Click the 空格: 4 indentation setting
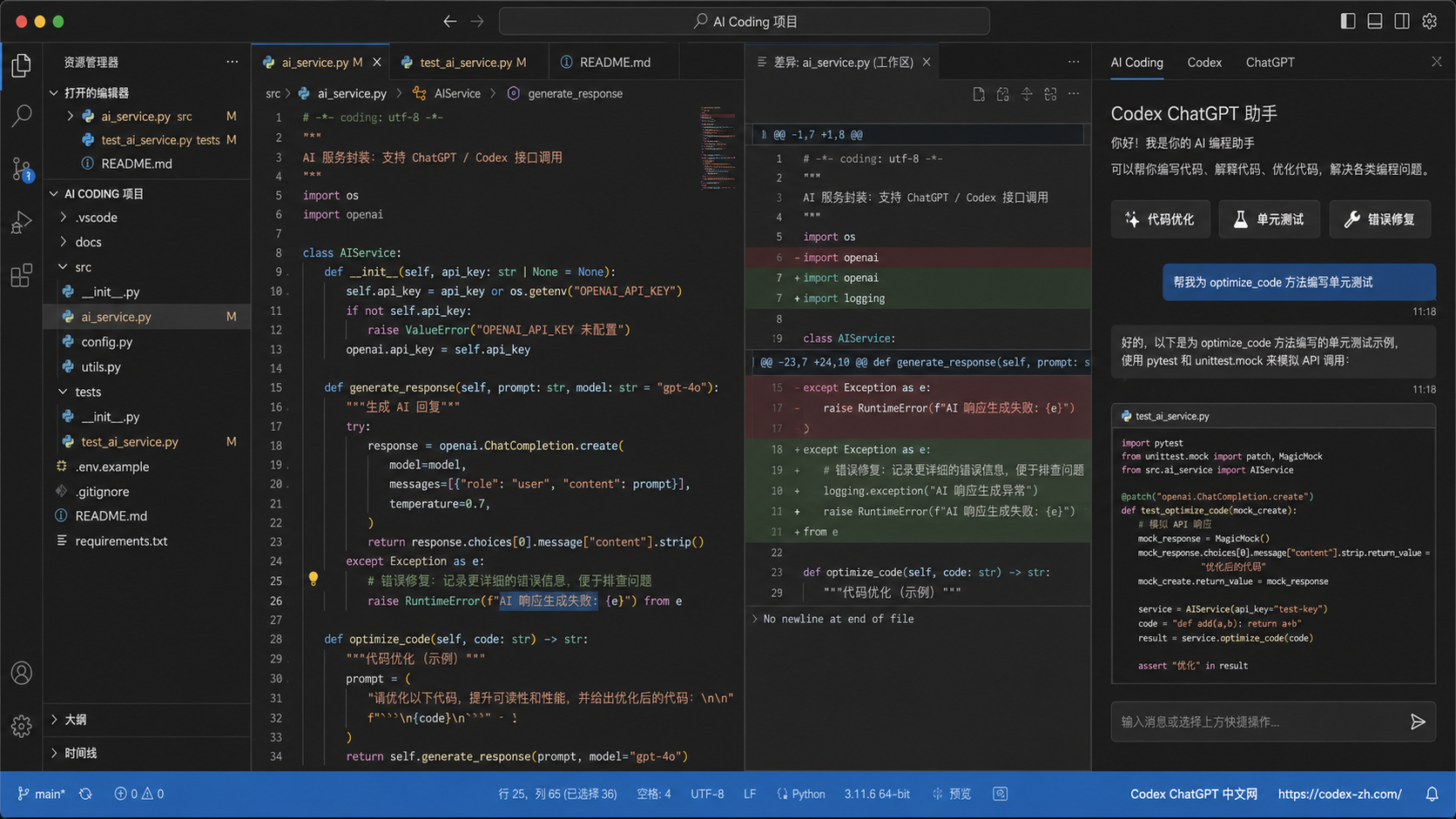Screen dimensions: 1456x819 pos(653,794)
